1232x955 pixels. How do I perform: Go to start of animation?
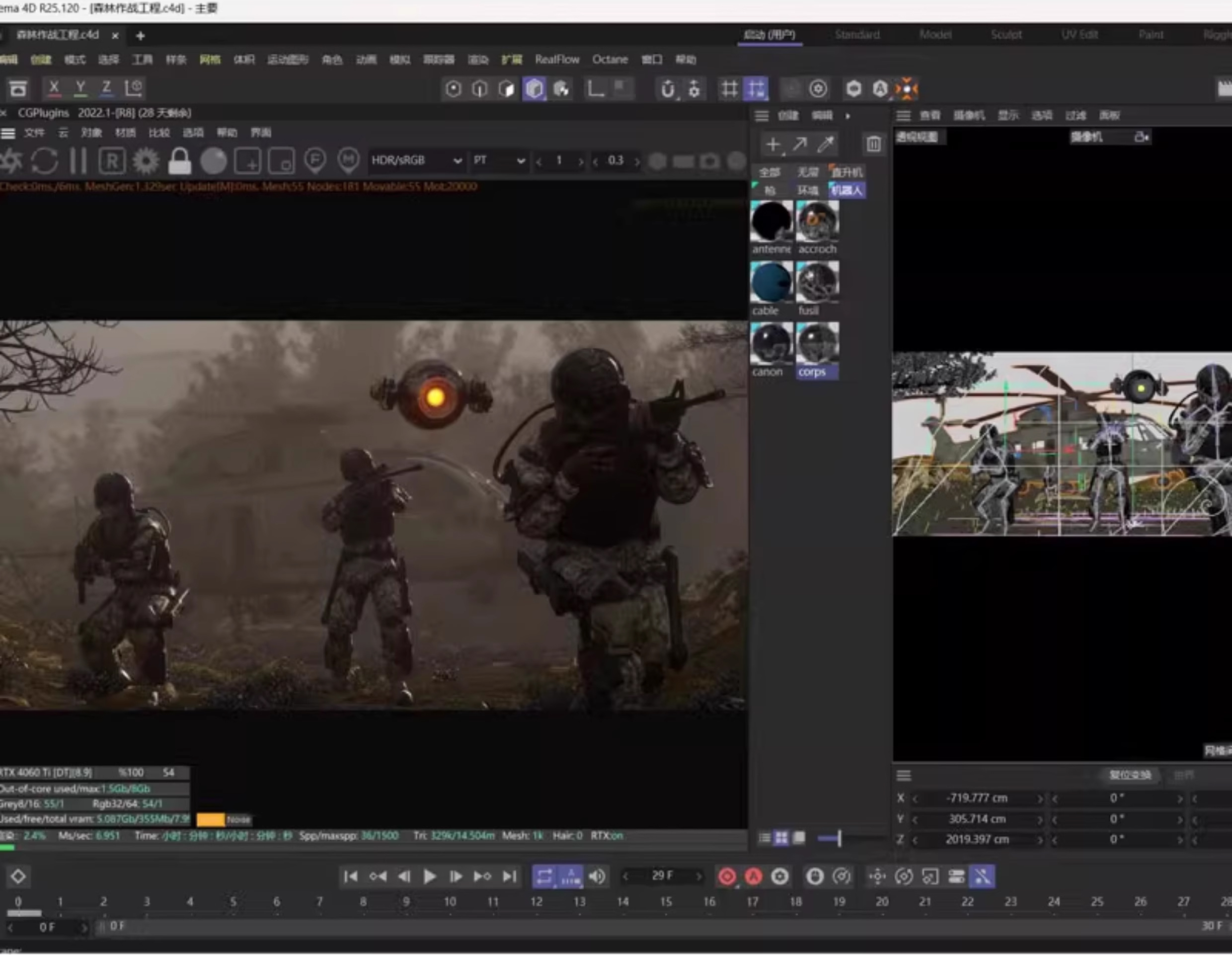click(x=350, y=876)
